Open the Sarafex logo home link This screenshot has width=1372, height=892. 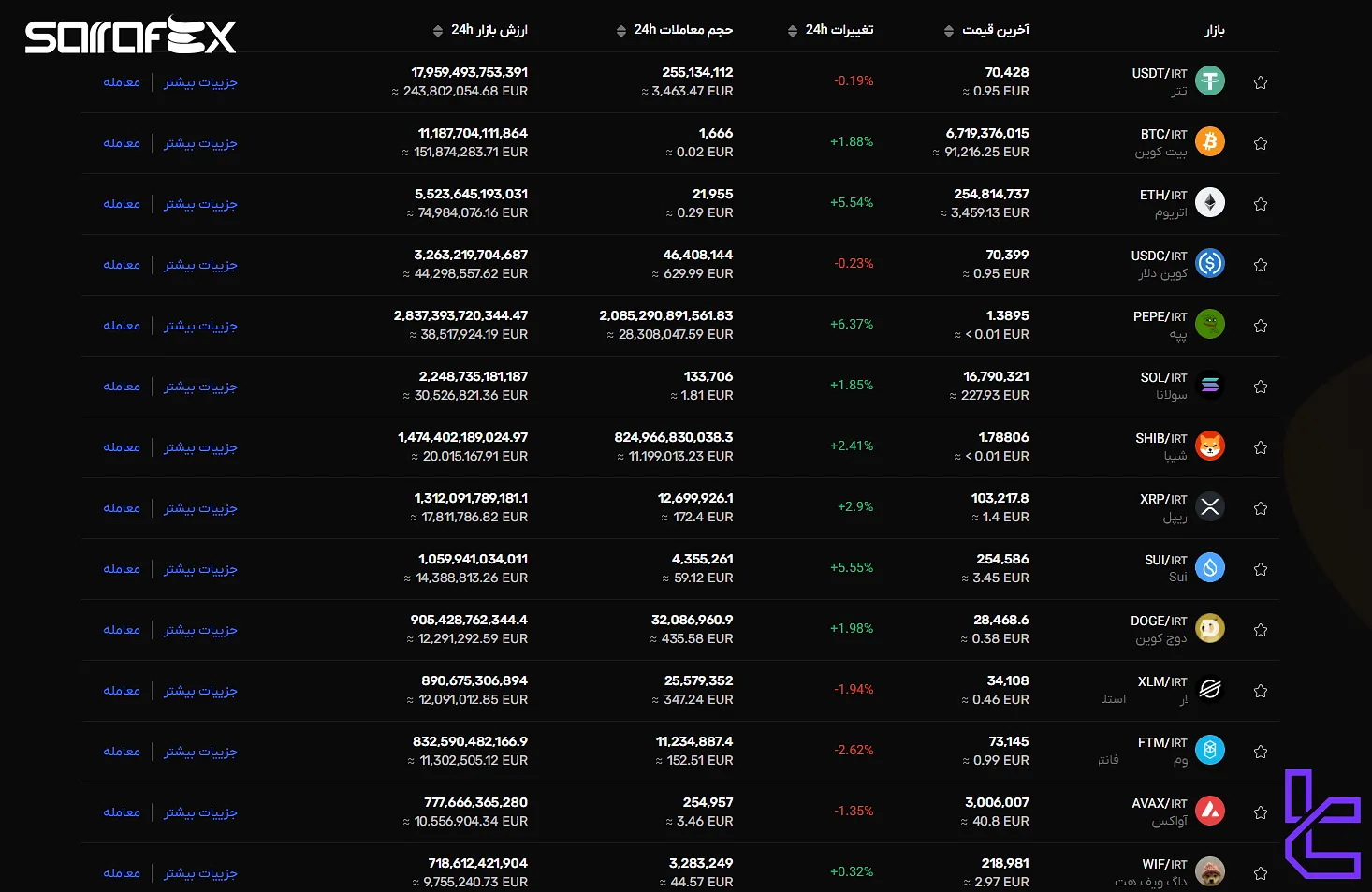[130, 36]
